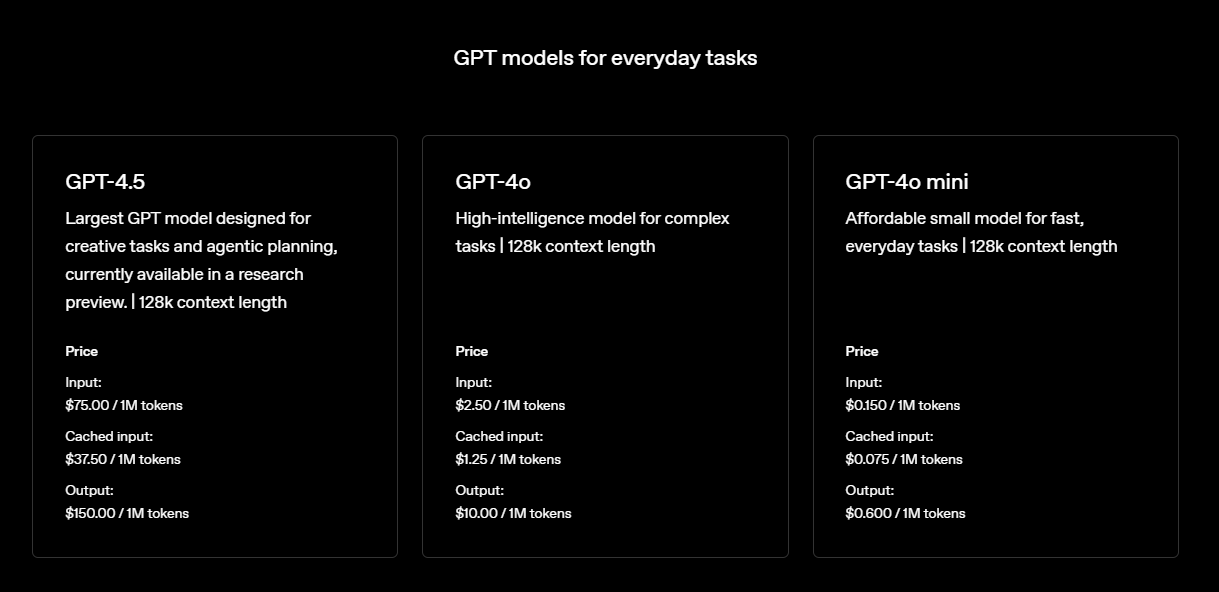The image size is (1219, 592).
Task: Click the GPT-4.5 card title
Action: coord(105,182)
